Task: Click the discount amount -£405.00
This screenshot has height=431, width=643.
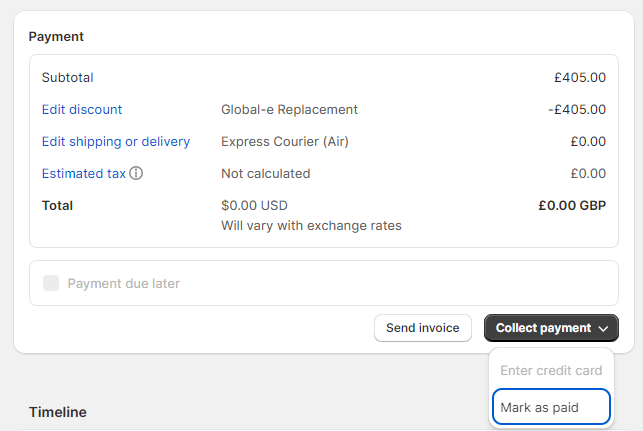Action: 577,109
